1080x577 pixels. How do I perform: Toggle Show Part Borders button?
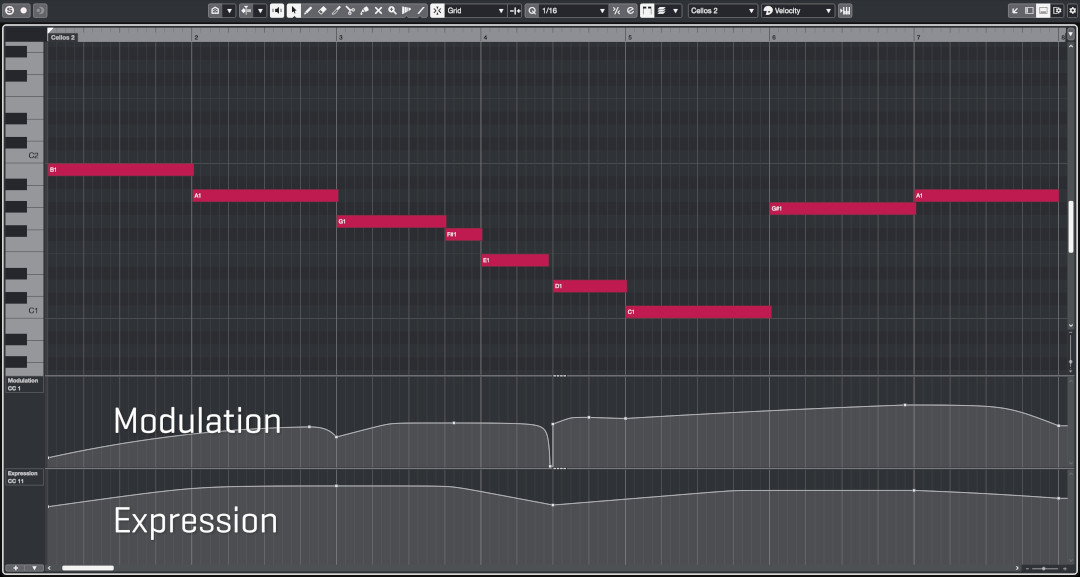(x=647, y=11)
